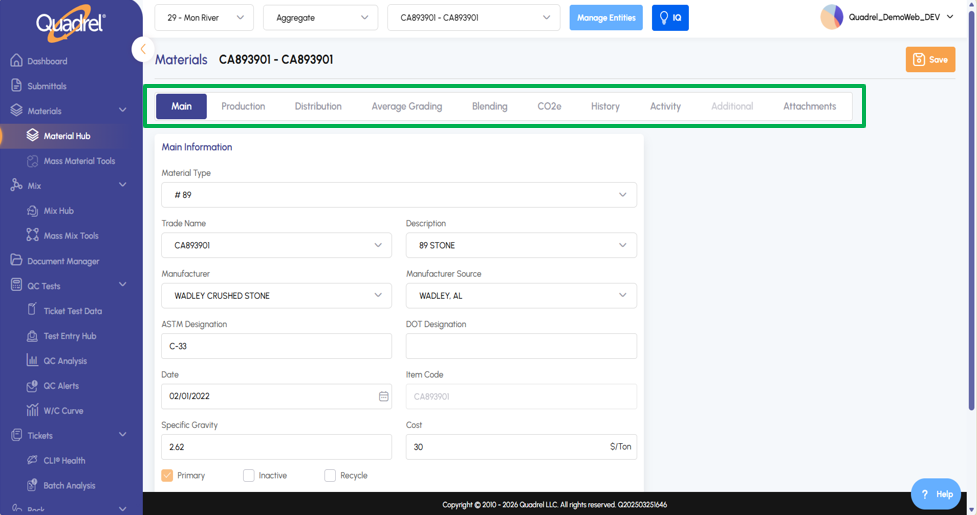Collapse the Materials sidebar section chevron
Image resolution: width=977 pixels, height=515 pixels.
point(123,110)
